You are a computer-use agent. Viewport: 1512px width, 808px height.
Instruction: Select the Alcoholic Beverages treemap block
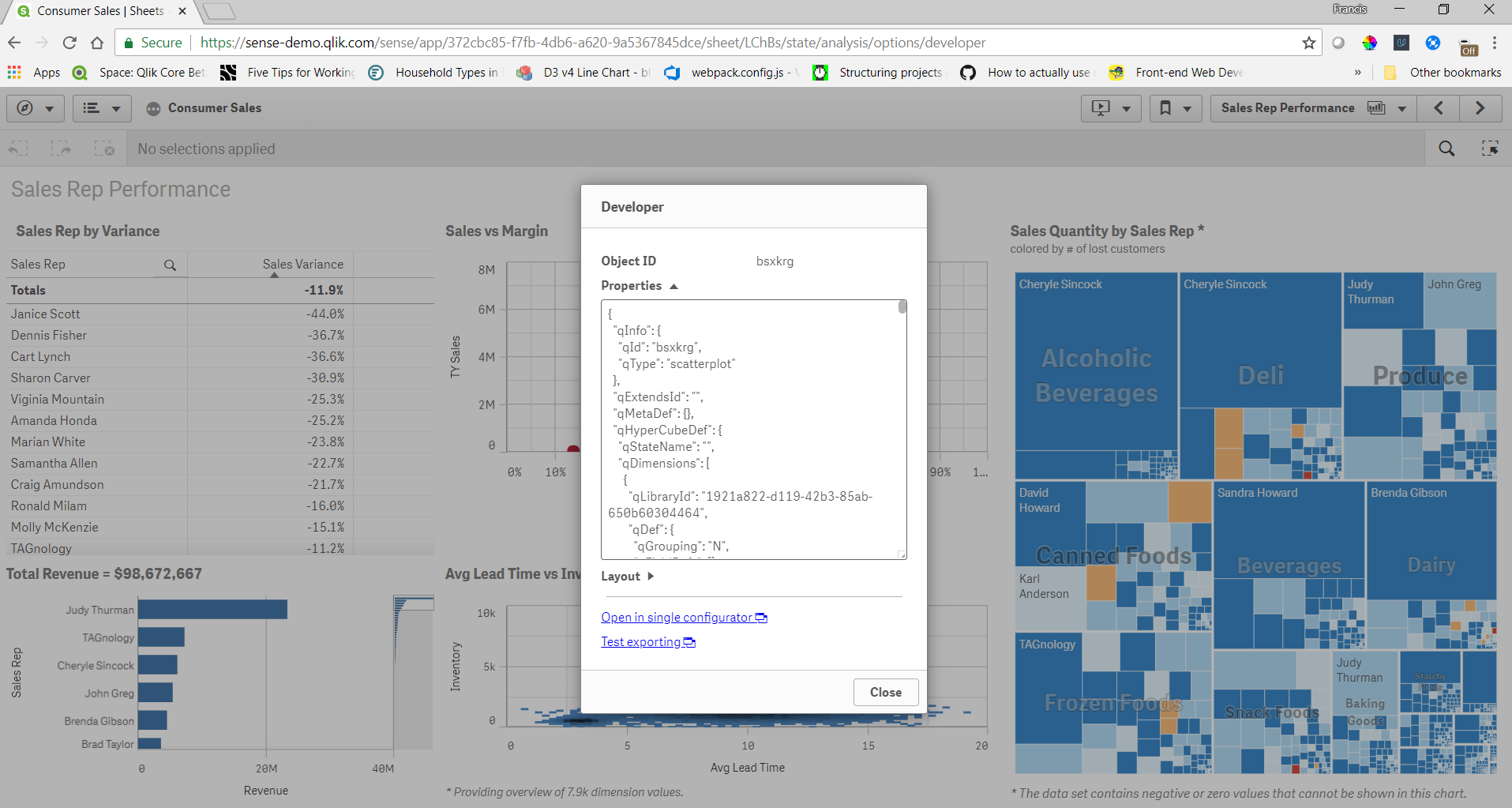tap(1096, 375)
